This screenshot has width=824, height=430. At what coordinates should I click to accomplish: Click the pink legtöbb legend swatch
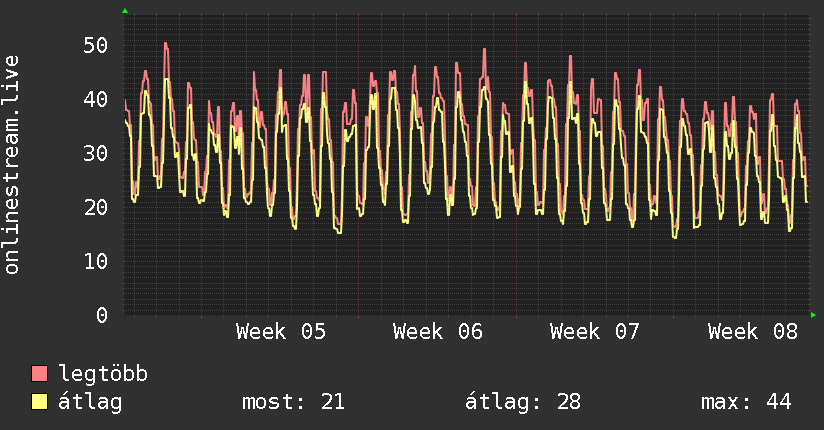pos(39,373)
